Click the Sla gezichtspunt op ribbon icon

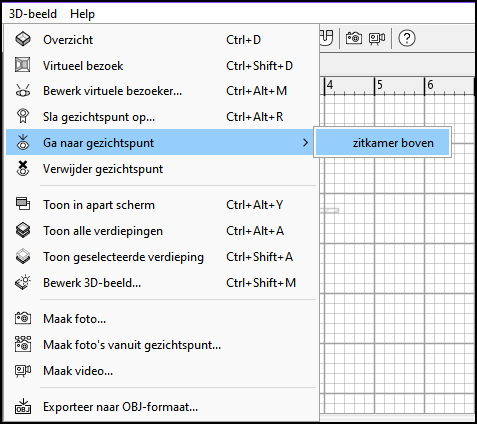(23, 116)
